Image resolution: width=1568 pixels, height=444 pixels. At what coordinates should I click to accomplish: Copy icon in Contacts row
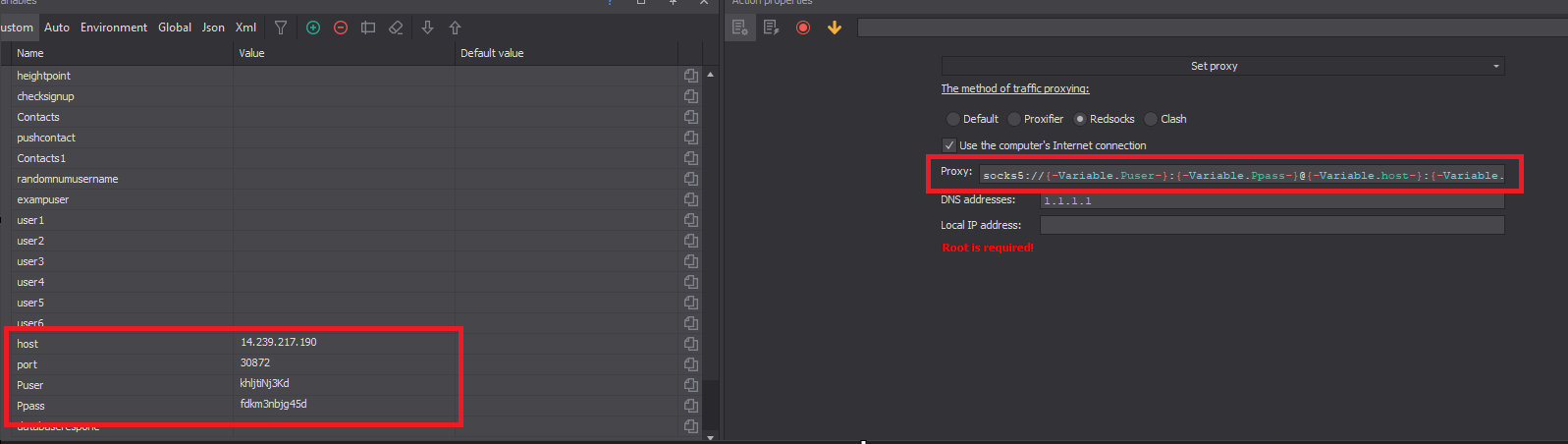click(x=691, y=117)
